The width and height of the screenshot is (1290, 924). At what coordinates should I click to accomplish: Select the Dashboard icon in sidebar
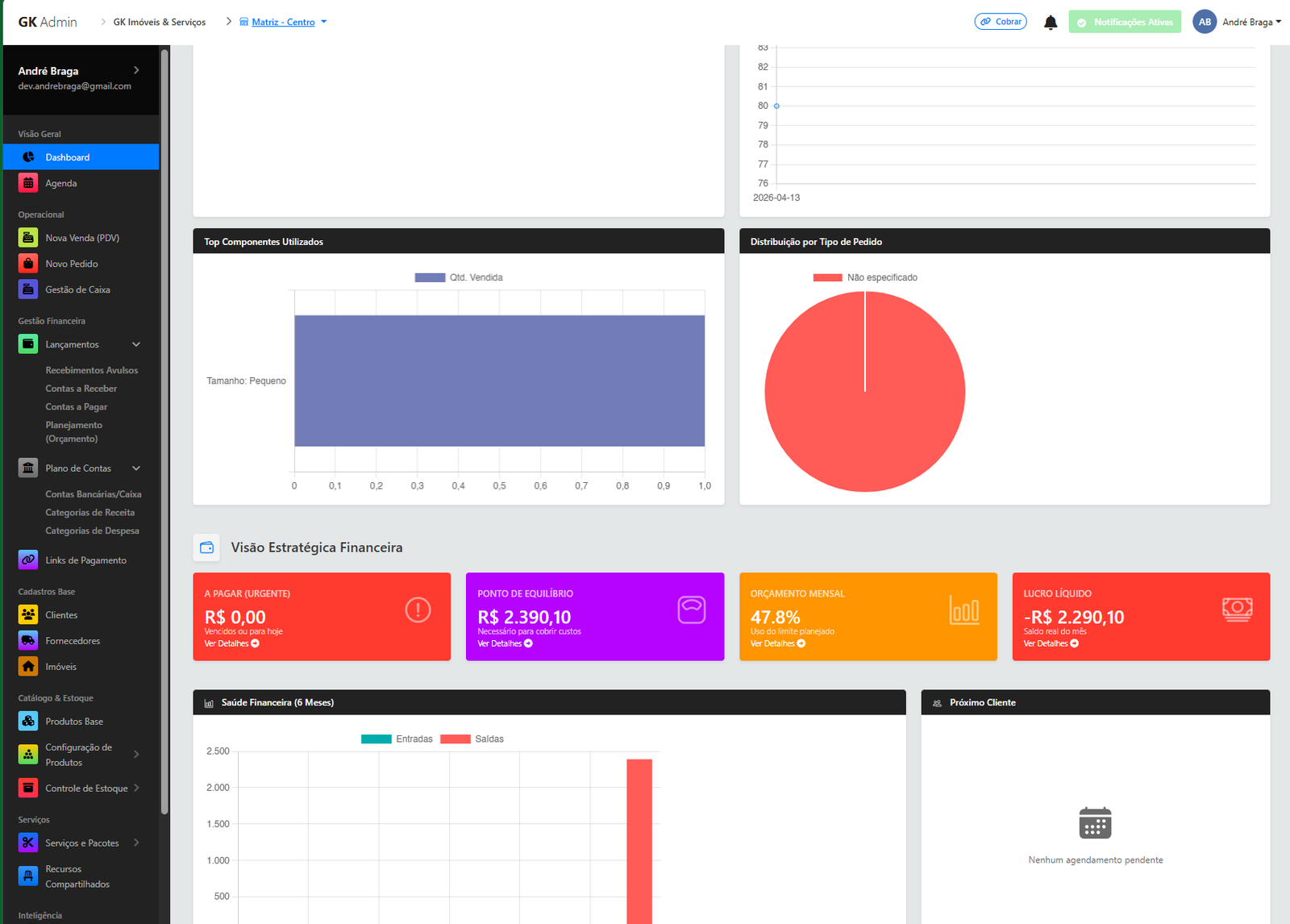pos(28,156)
